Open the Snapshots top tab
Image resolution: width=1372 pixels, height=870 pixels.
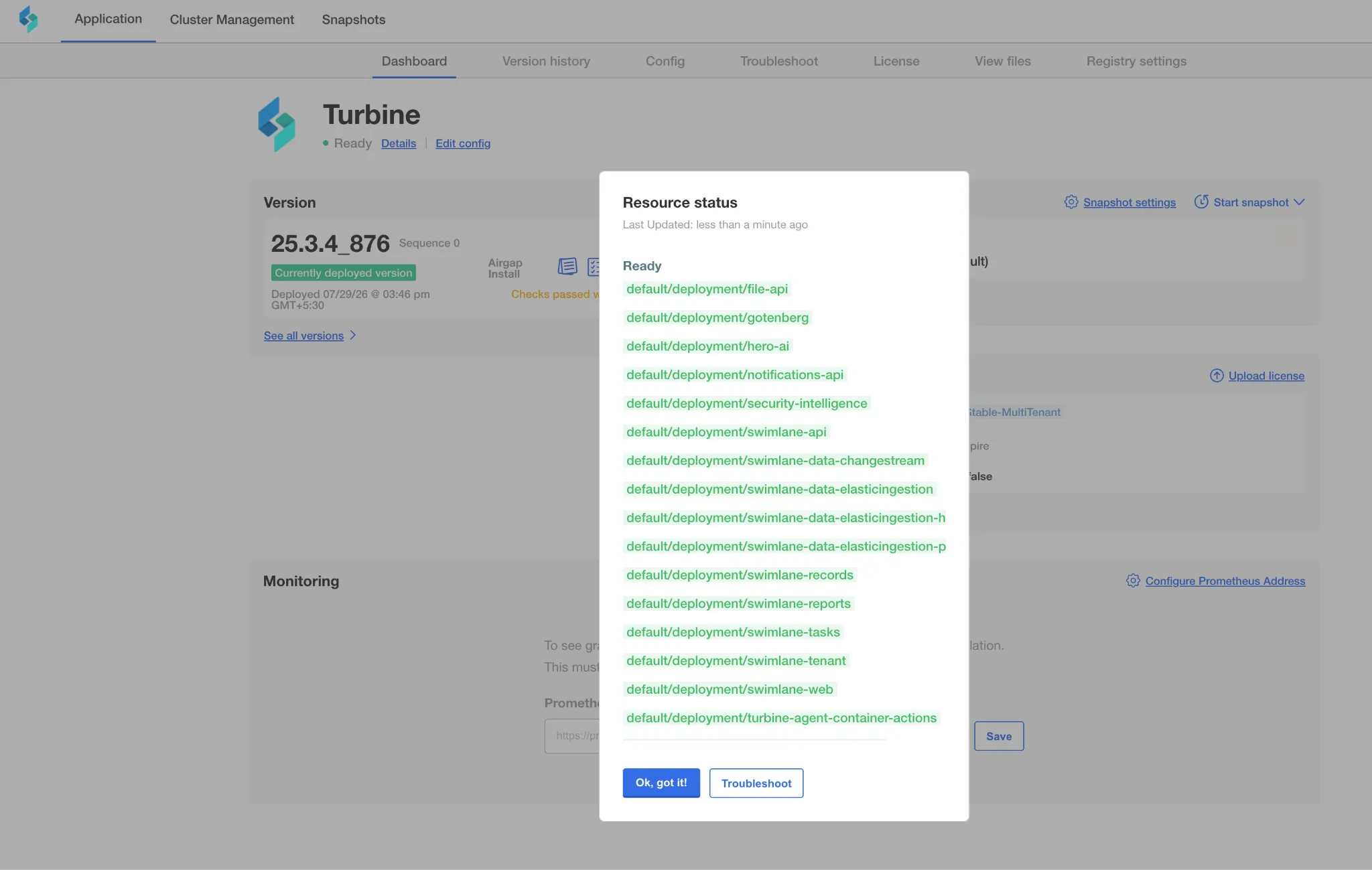[x=353, y=19]
